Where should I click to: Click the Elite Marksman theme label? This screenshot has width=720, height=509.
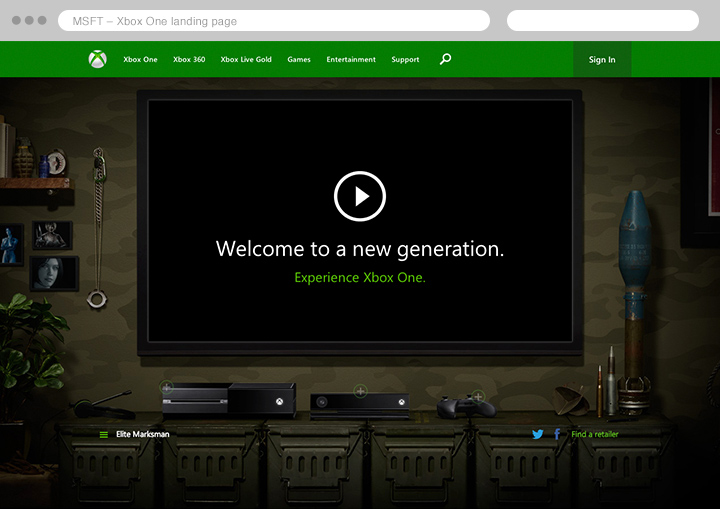[143, 434]
